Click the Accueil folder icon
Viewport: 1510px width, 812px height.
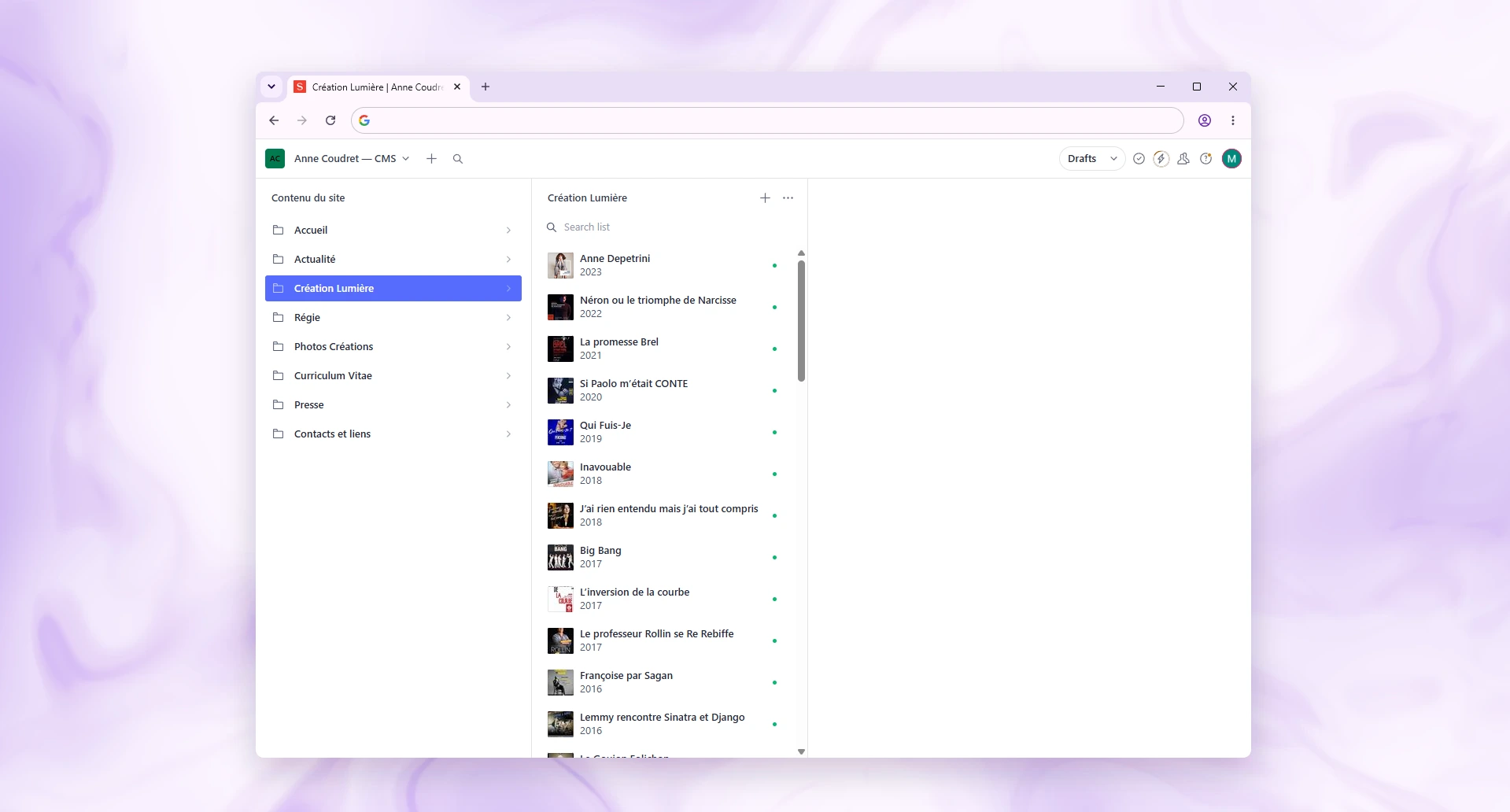278,231
